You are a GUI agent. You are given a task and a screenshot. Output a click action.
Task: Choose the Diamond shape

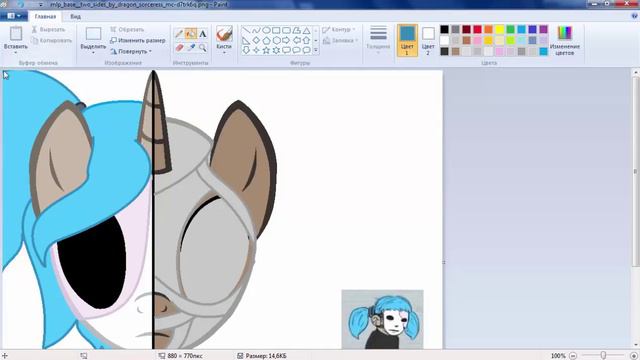tap(256, 40)
